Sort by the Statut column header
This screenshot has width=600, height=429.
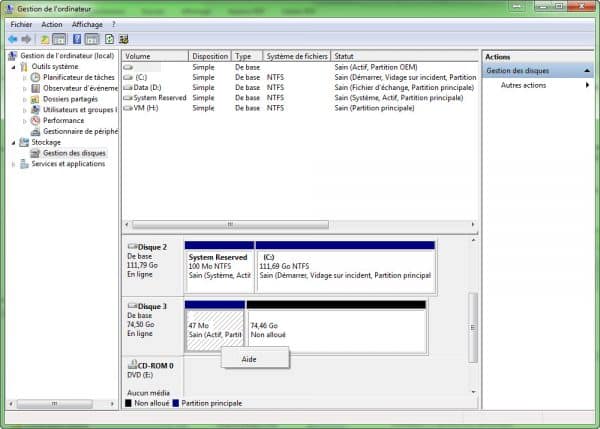400,56
